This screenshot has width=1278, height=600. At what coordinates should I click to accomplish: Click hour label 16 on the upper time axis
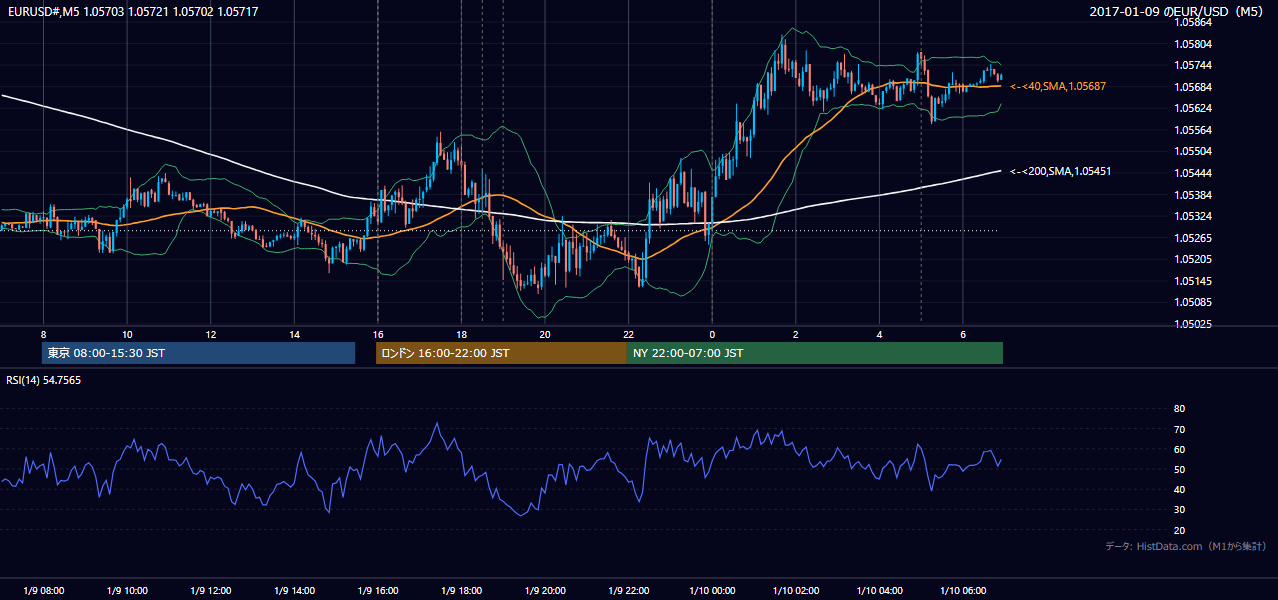pos(377,334)
